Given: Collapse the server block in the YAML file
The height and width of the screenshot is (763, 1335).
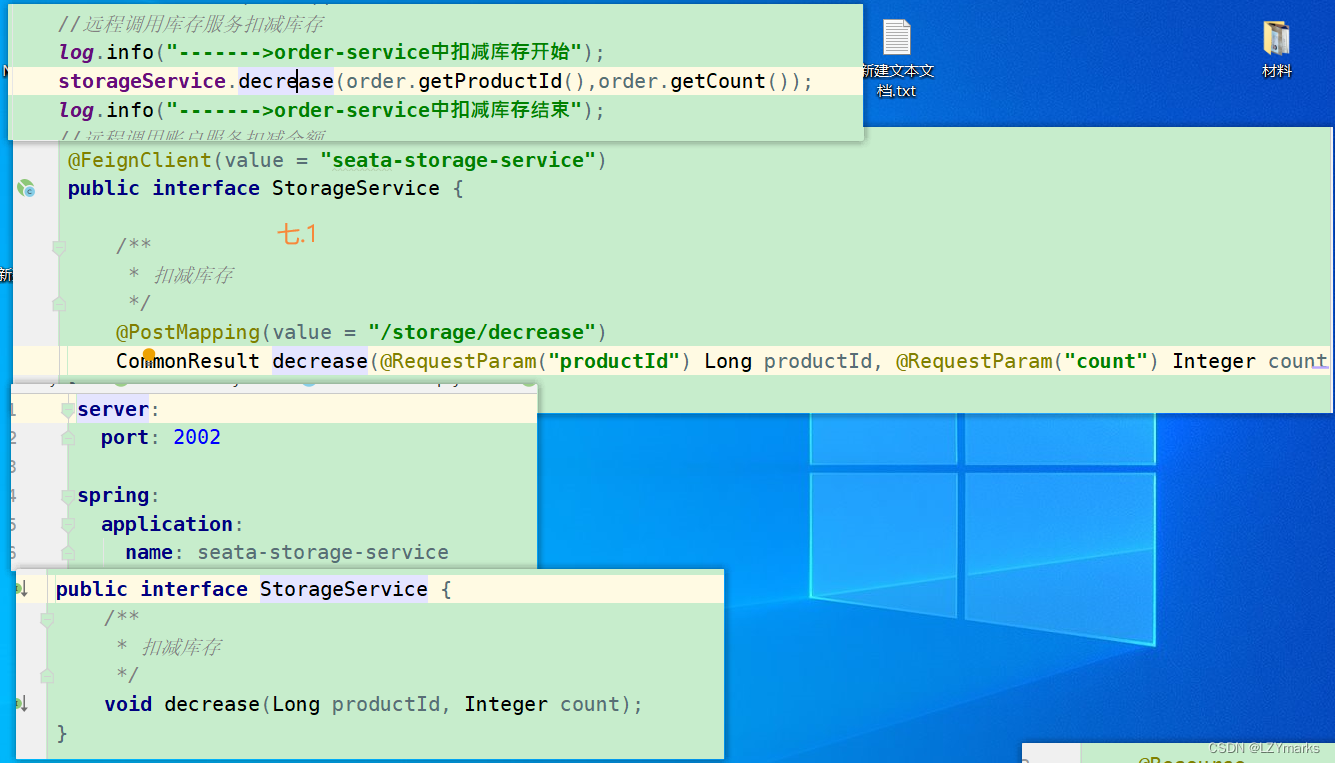Looking at the screenshot, I should tap(67, 409).
